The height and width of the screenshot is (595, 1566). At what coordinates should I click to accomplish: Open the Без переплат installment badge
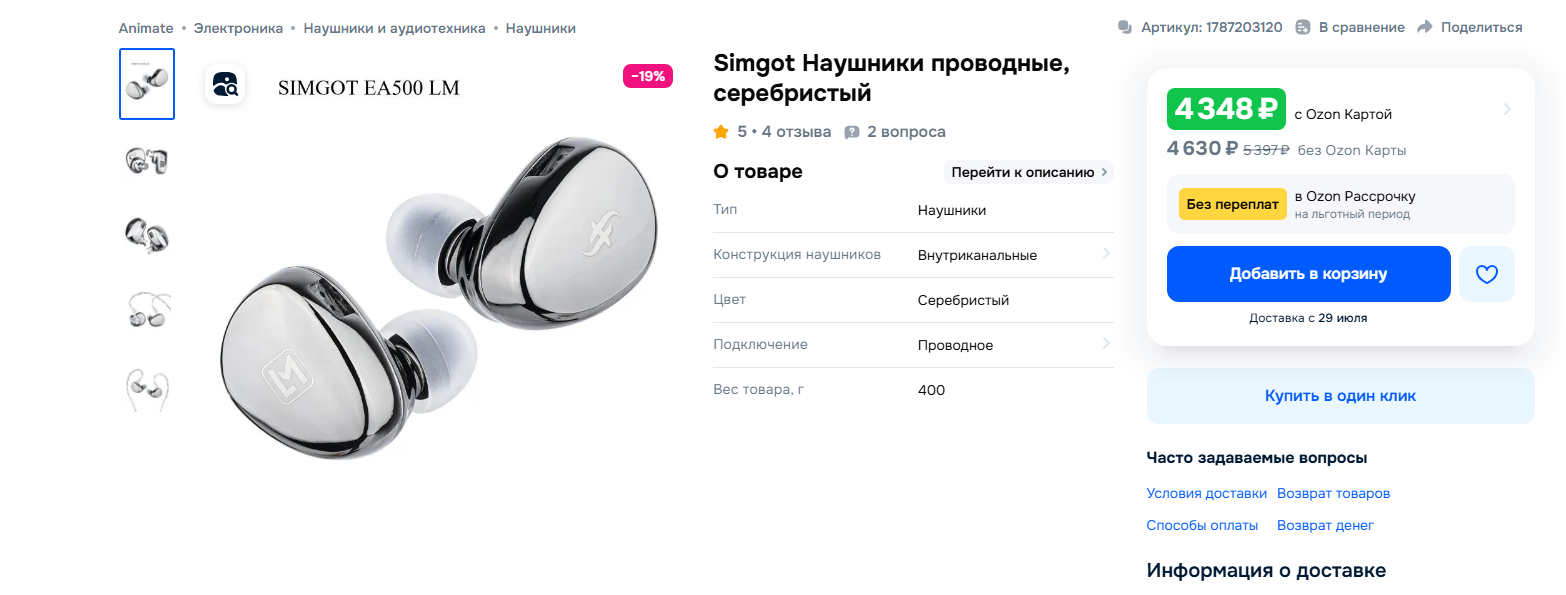pos(1232,204)
